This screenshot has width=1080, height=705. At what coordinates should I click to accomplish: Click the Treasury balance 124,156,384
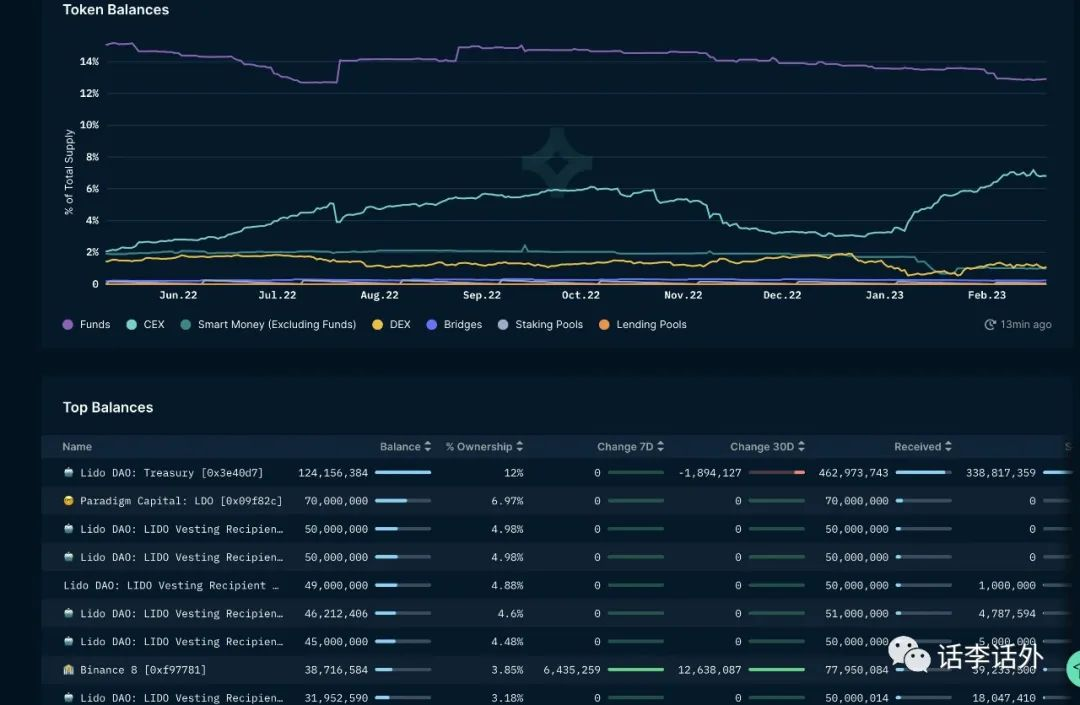point(333,473)
